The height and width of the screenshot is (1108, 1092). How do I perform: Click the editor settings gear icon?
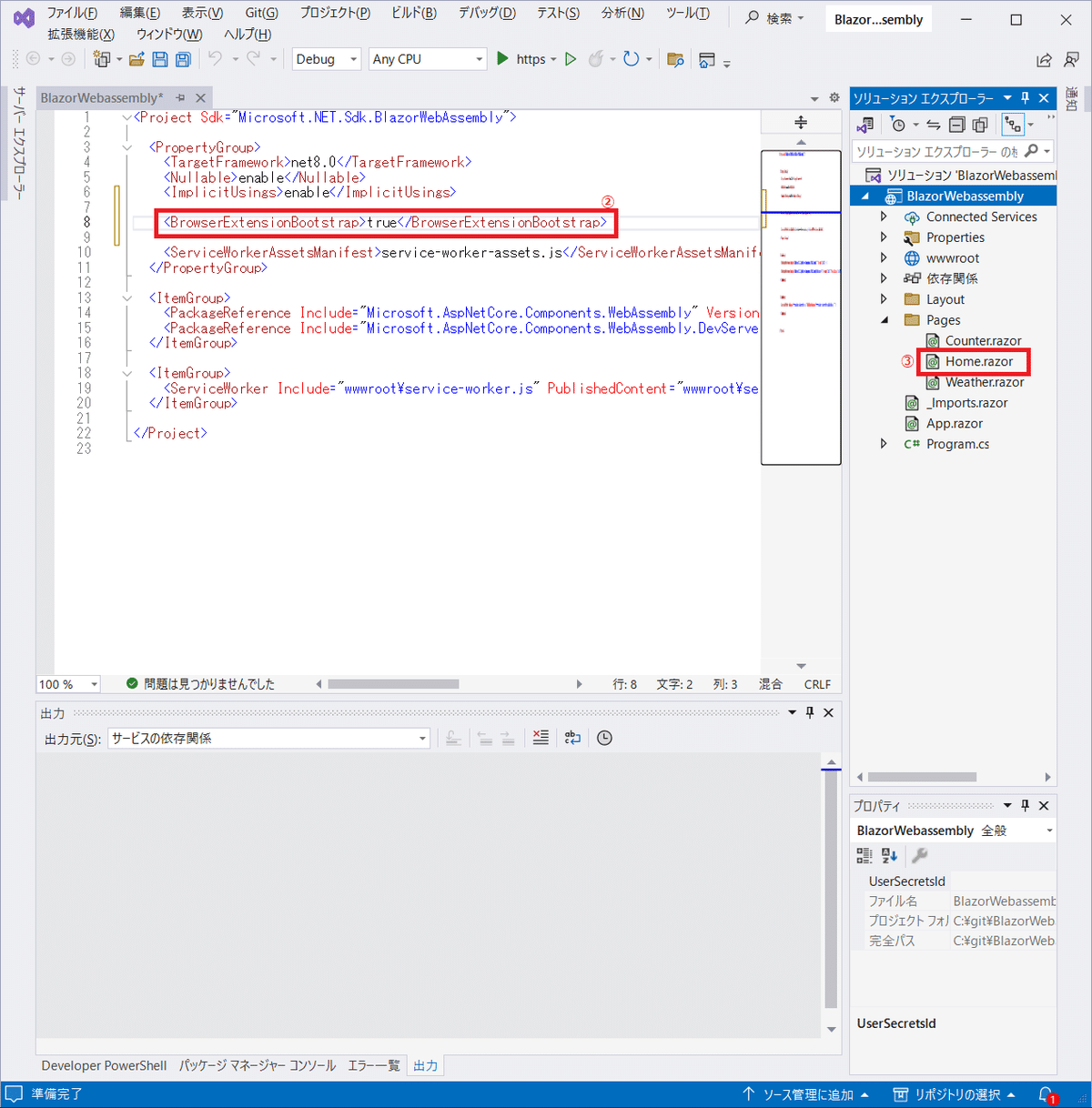tap(834, 97)
